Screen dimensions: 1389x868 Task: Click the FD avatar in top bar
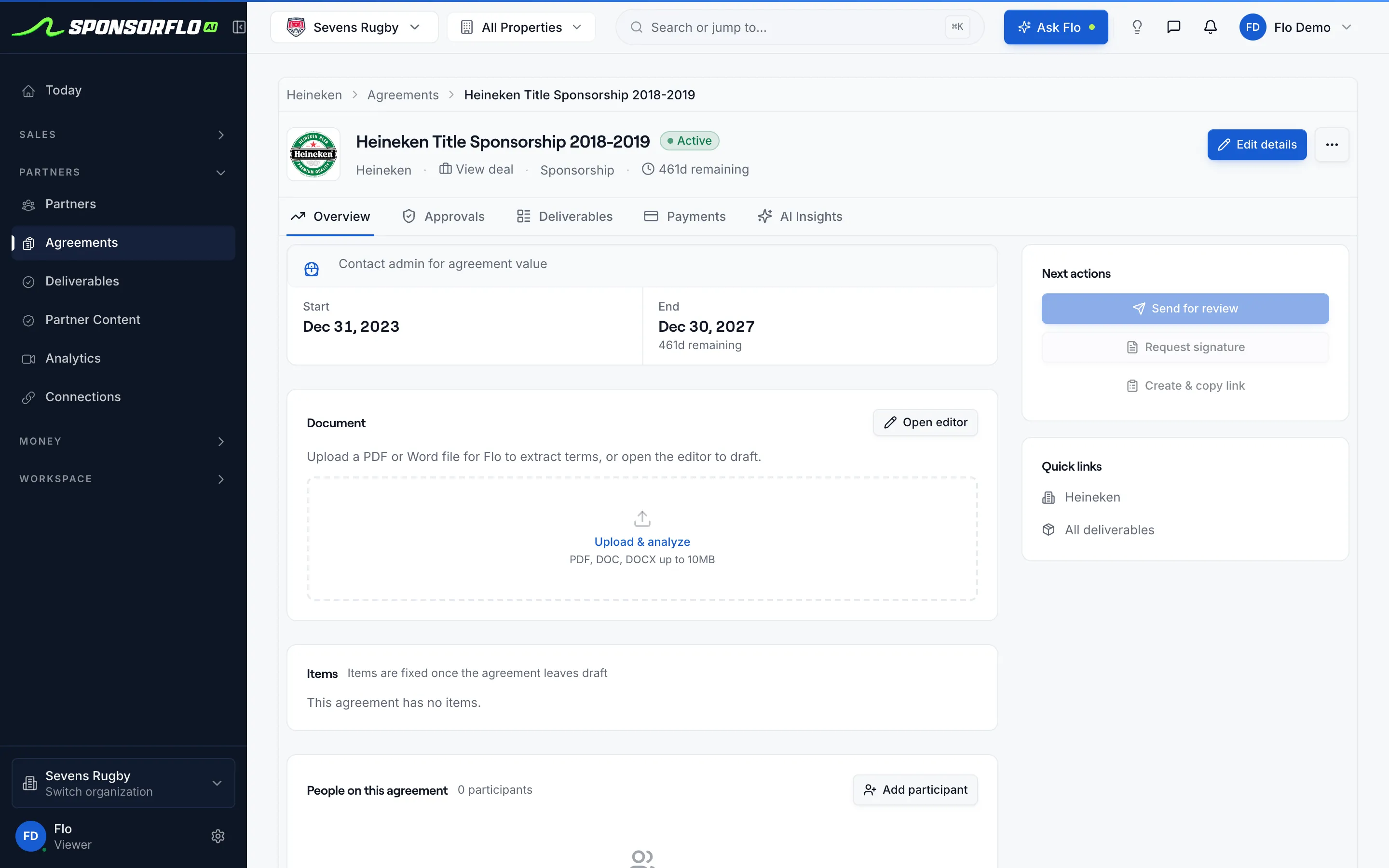[x=1253, y=27]
